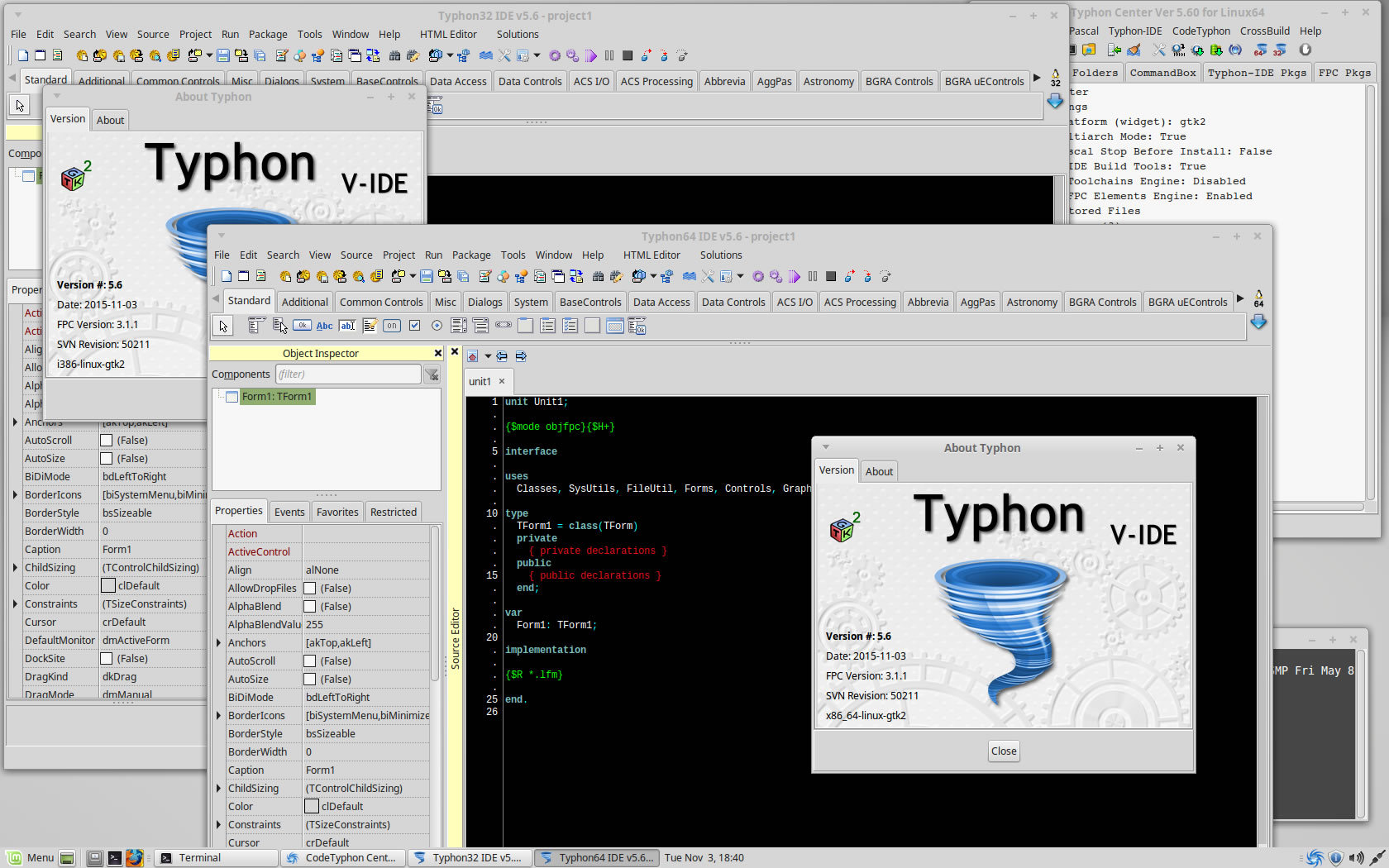1389x868 pixels.
Task: Expand ChildSizing property in Typhon32 inspector
Action: point(15,567)
